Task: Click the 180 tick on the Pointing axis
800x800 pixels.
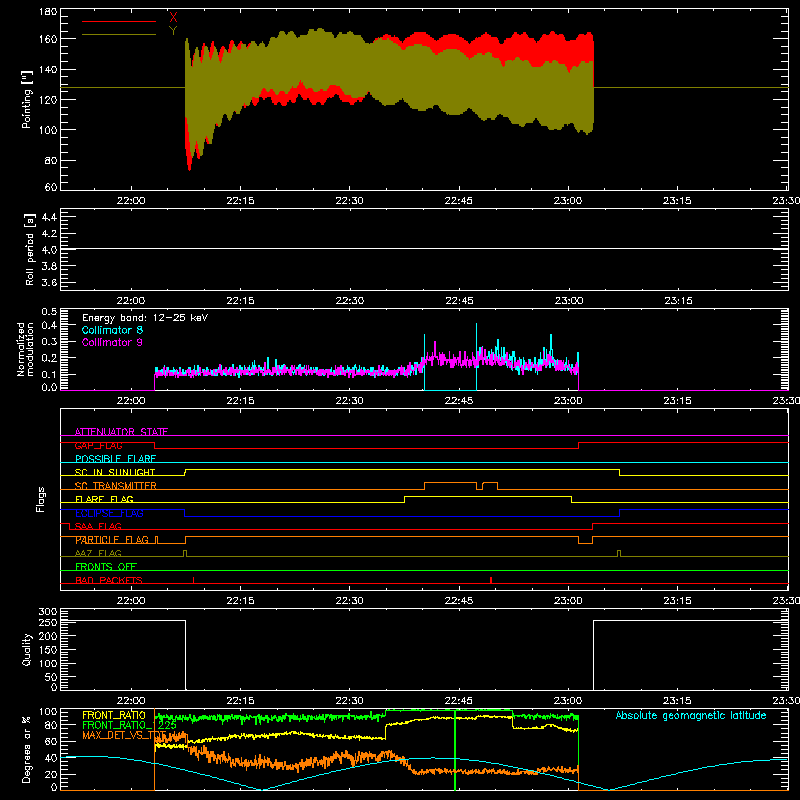Action: click(47, 12)
